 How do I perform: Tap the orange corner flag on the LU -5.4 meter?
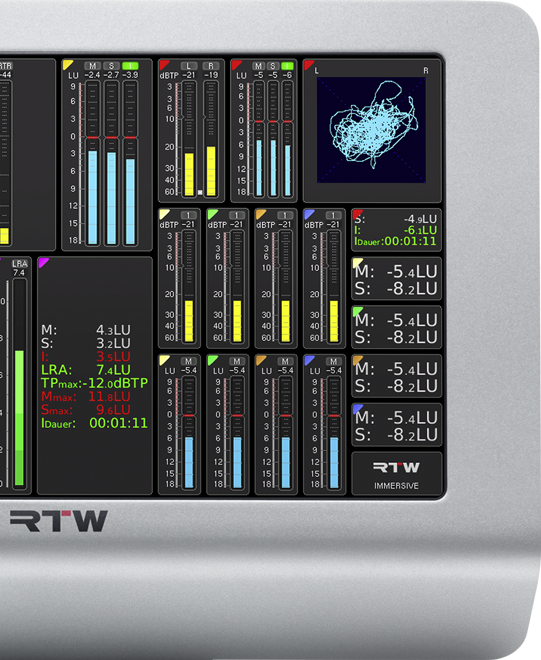[x=260, y=359]
